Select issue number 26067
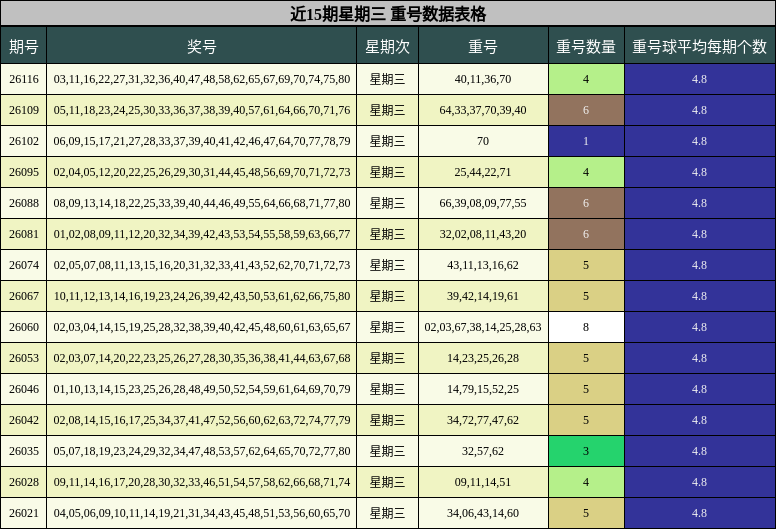Screen dimensions: 776x529 point(24,296)
